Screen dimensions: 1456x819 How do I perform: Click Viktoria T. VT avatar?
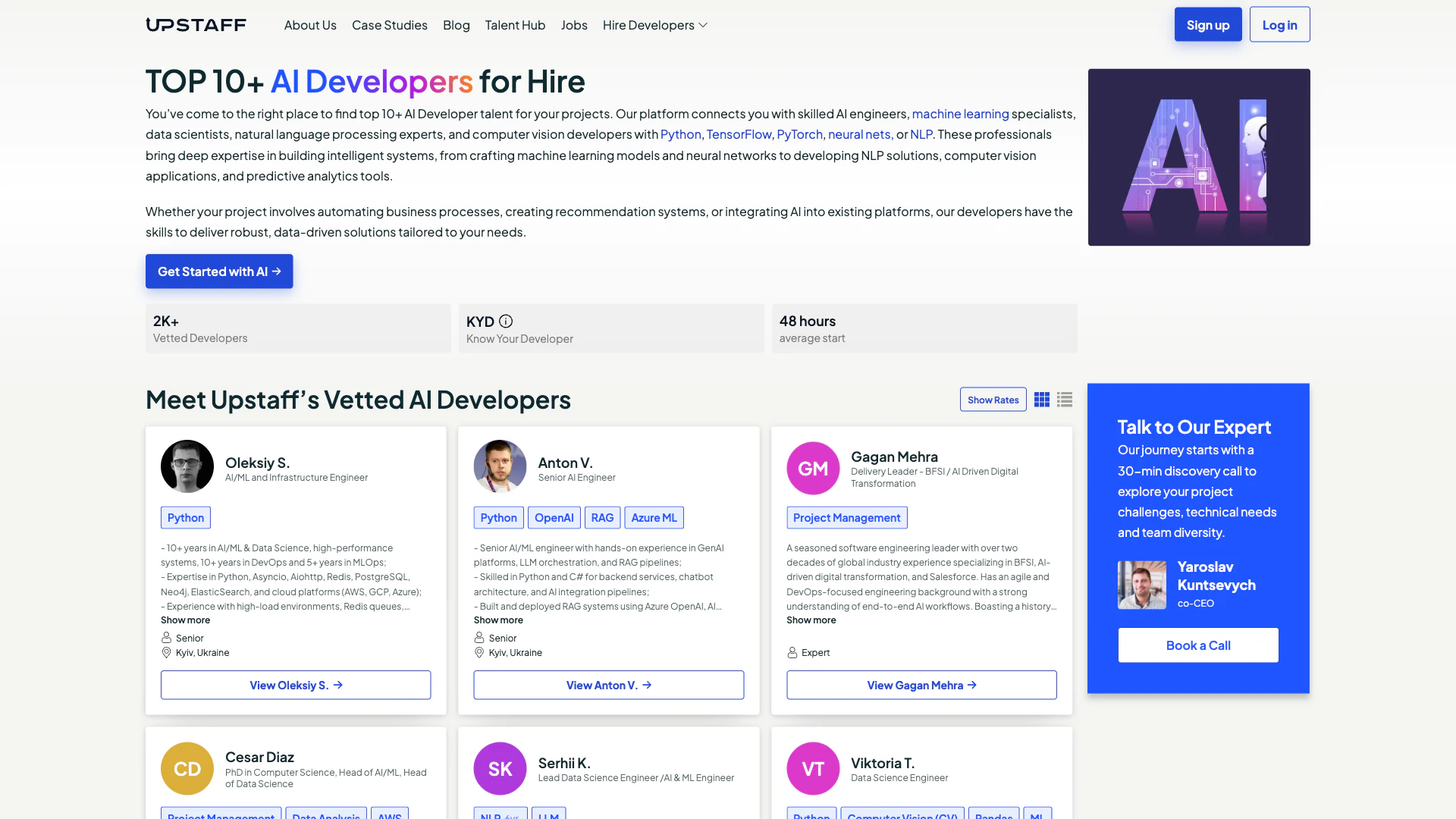point(813,768)
